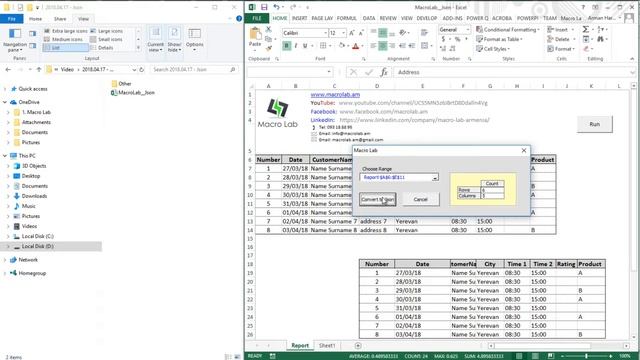Click the formula bar checkmark Enter icon
640x360 pixels.
click(x=369, y=72)
